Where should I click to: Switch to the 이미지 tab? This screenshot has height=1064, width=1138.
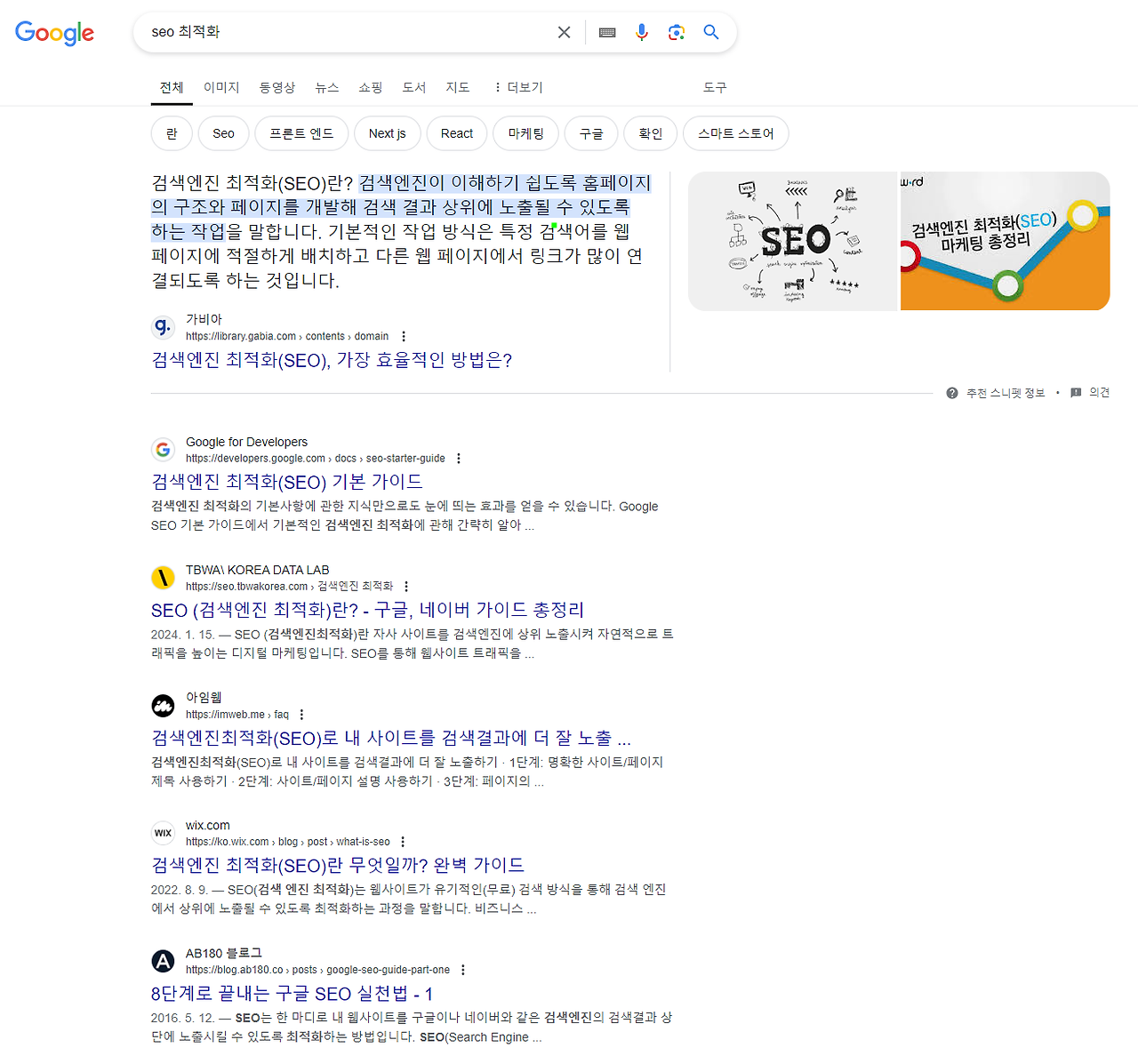point(220,87)
